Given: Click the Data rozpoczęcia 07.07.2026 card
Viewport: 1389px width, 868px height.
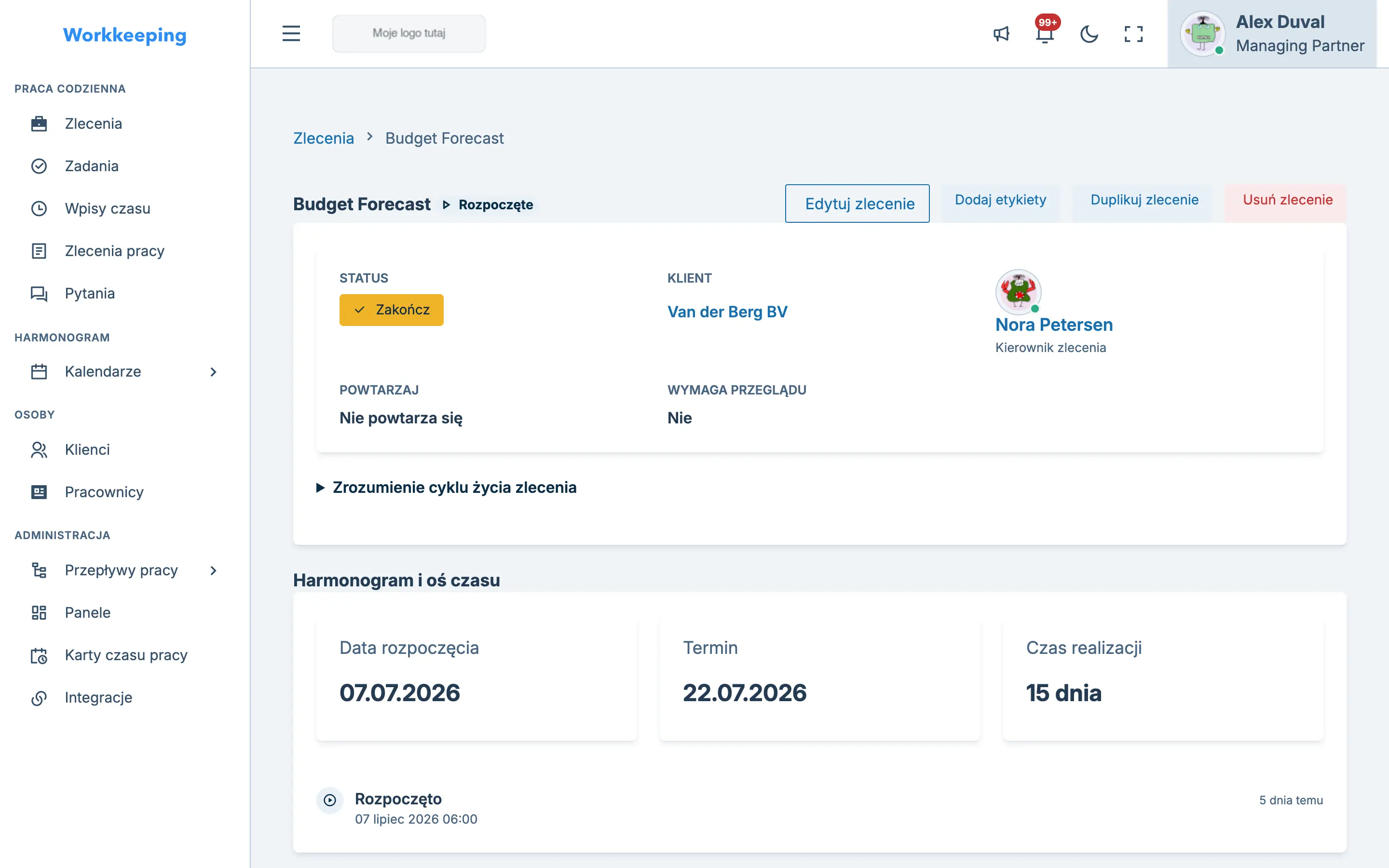Looking at the screenshot, I should 477,678.
